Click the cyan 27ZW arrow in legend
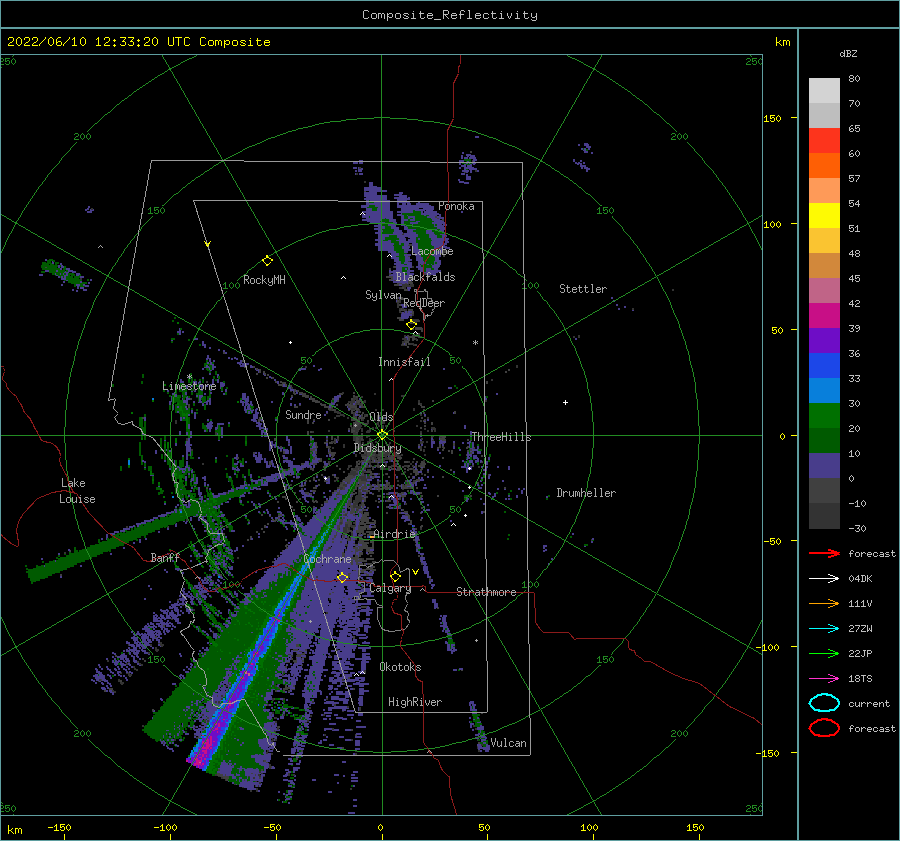900x841 pixels. pyautogui.click(x=824, y=629)
